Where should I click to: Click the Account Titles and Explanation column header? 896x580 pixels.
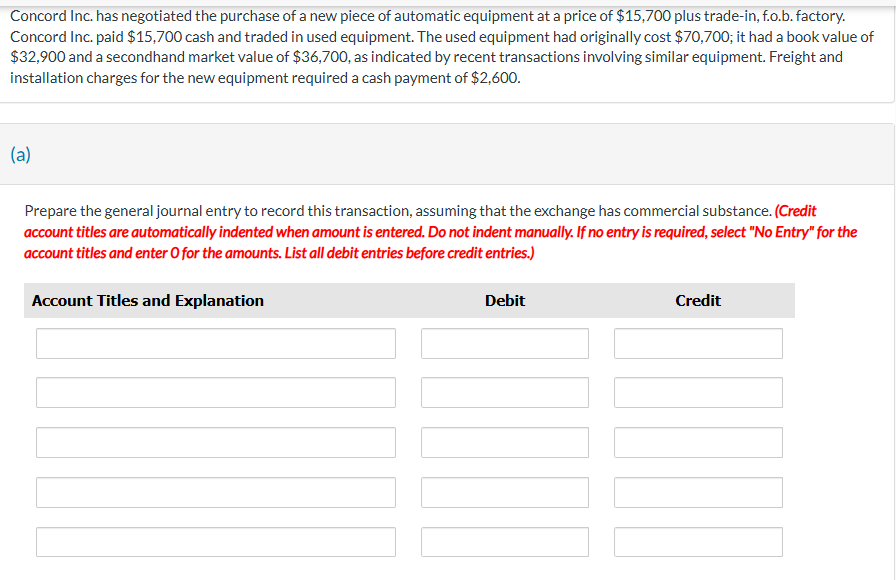coord(147,300)
